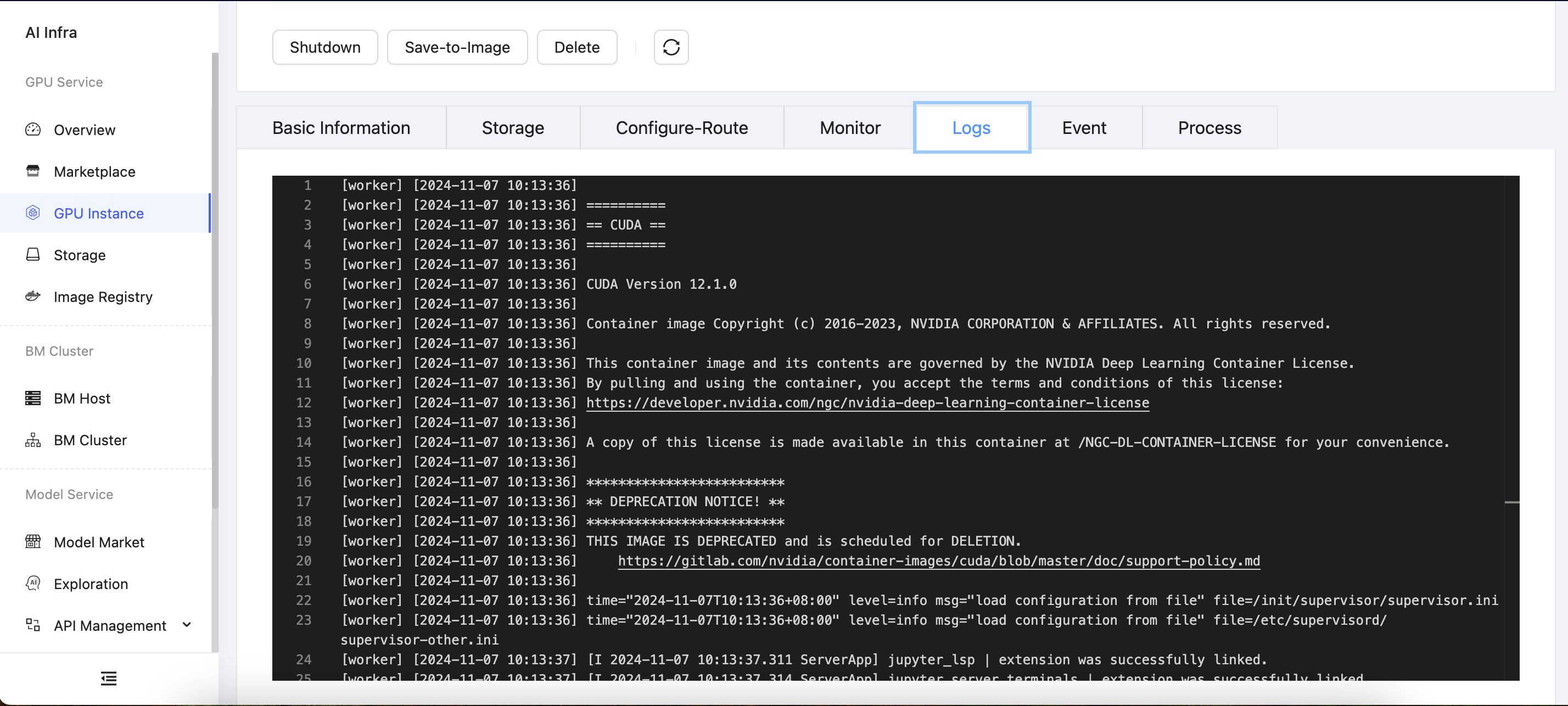
Task: Click the AI Infra title
Action: pyautogui.click(x=51, y=32)
